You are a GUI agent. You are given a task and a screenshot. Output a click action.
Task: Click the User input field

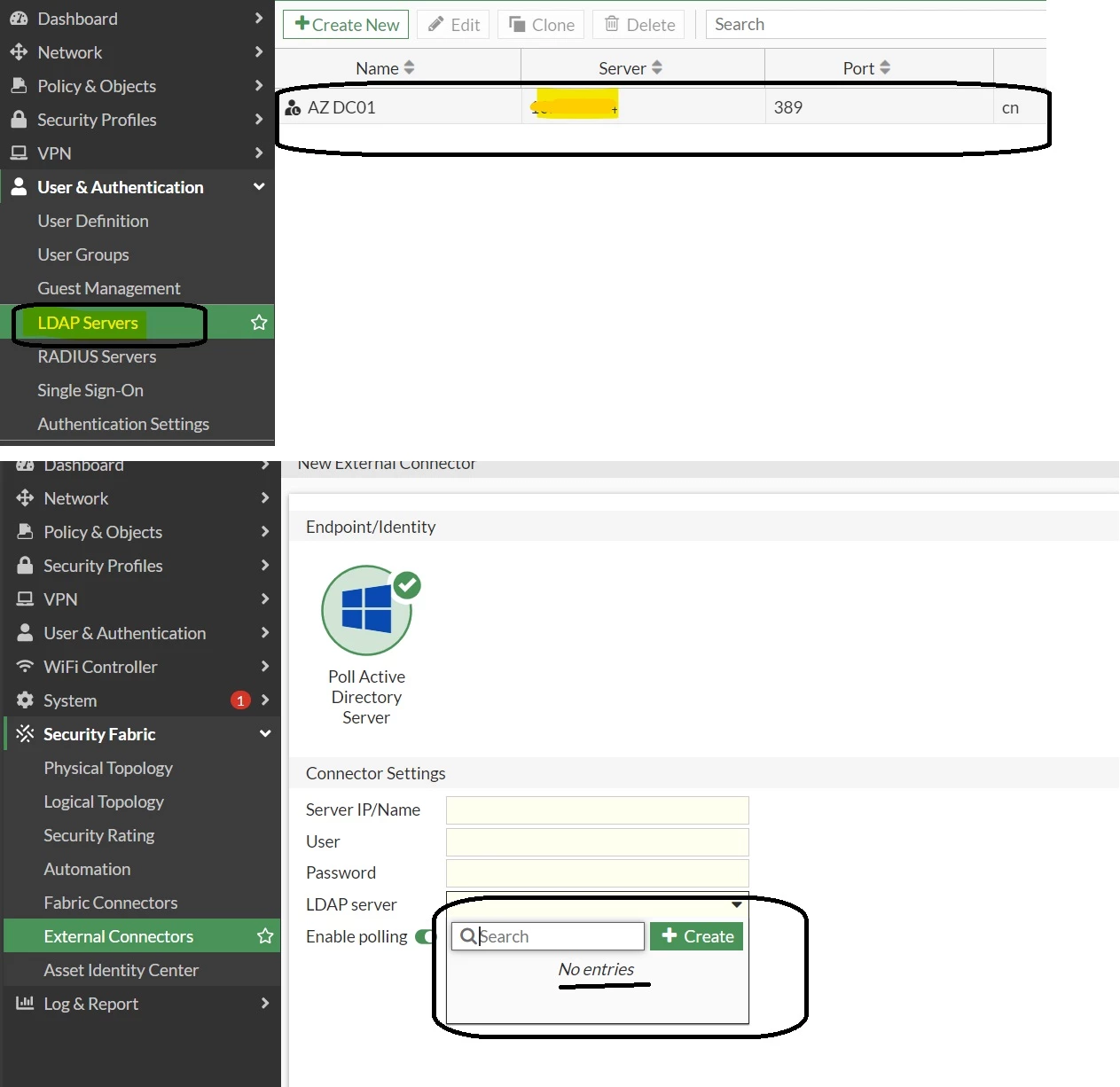click(598, 842)
